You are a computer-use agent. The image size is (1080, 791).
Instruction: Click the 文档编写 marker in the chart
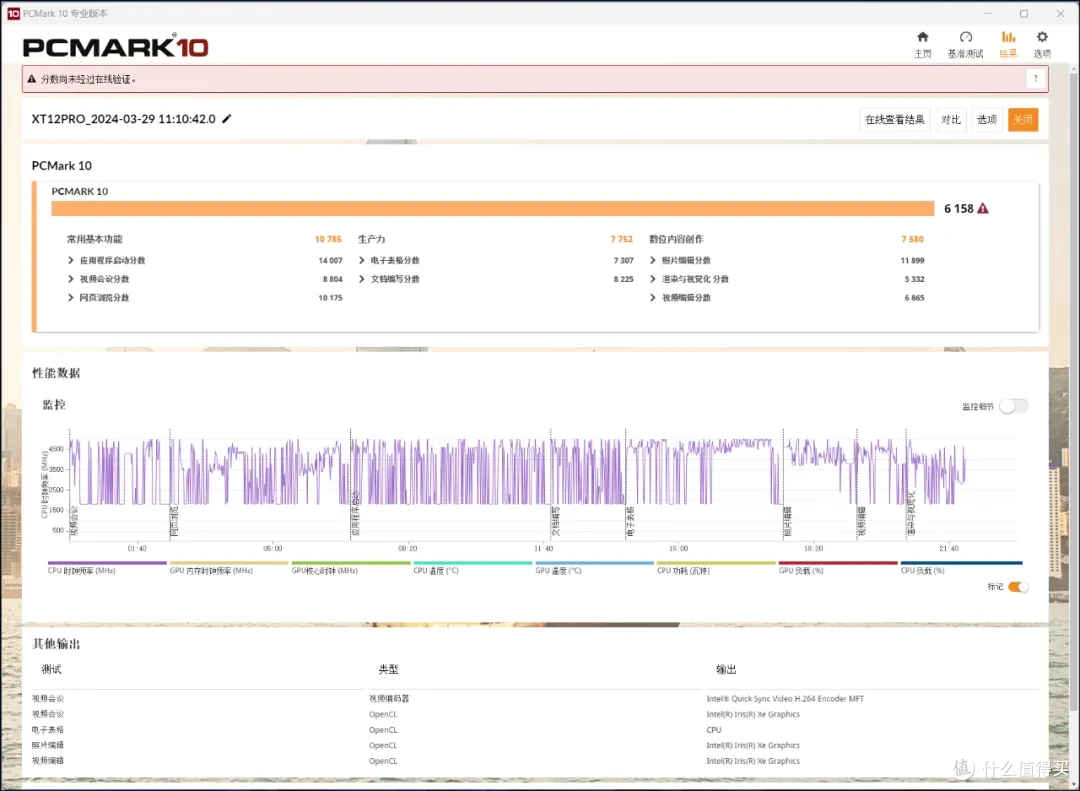[x=556, y=522]
